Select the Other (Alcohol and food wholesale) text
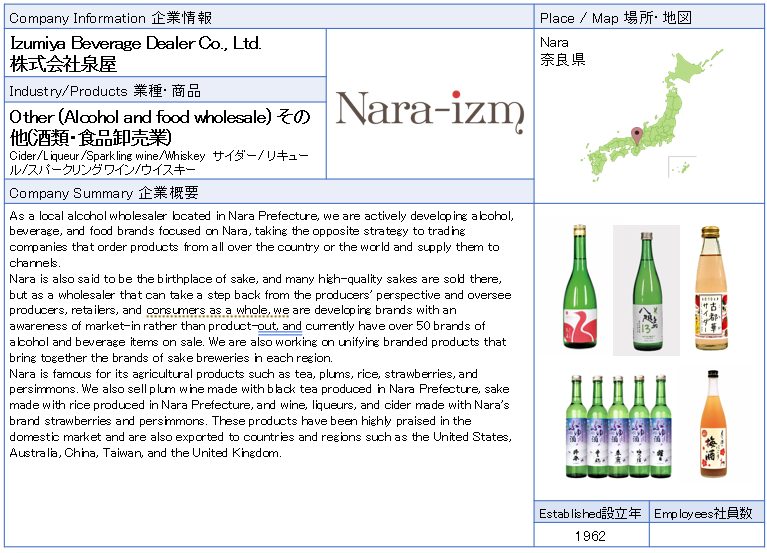 [160, 117]
